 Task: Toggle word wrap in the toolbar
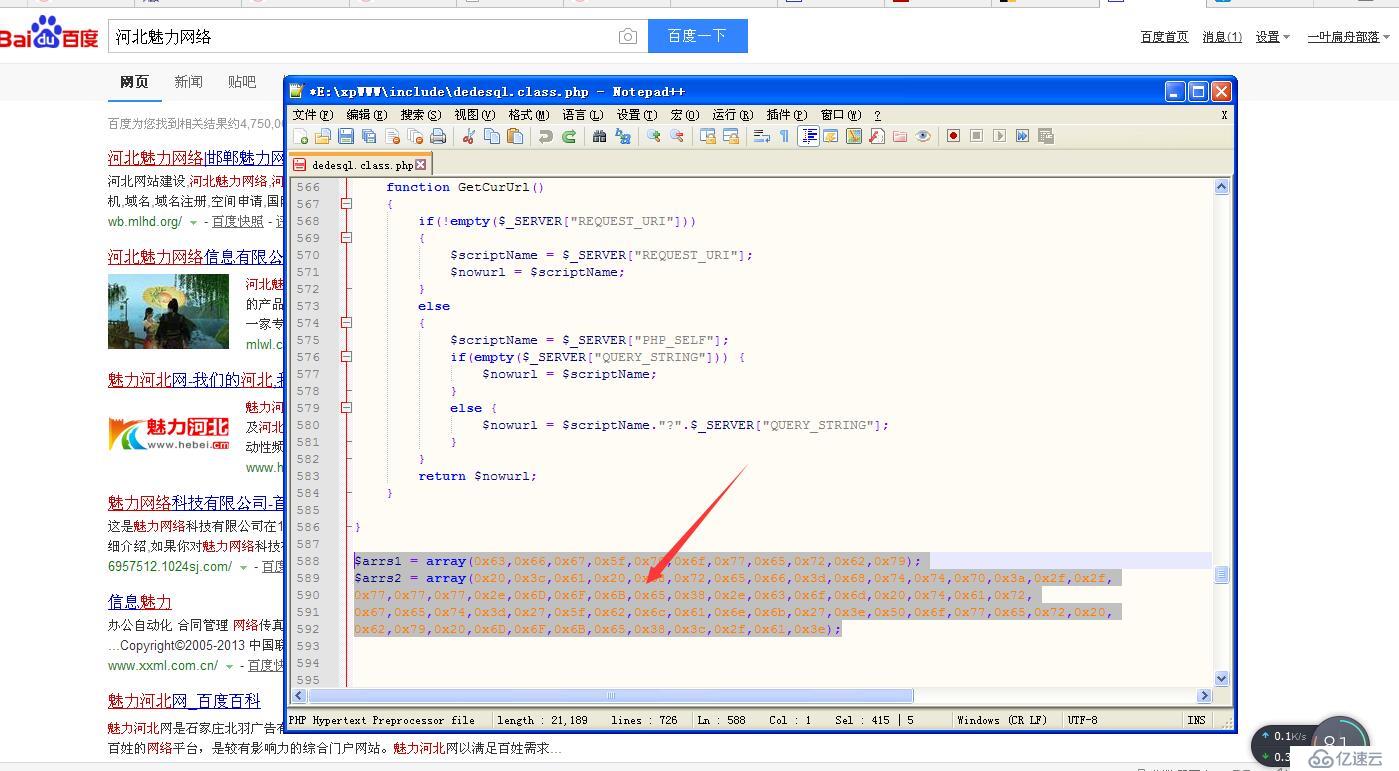[x=761, y=136]
